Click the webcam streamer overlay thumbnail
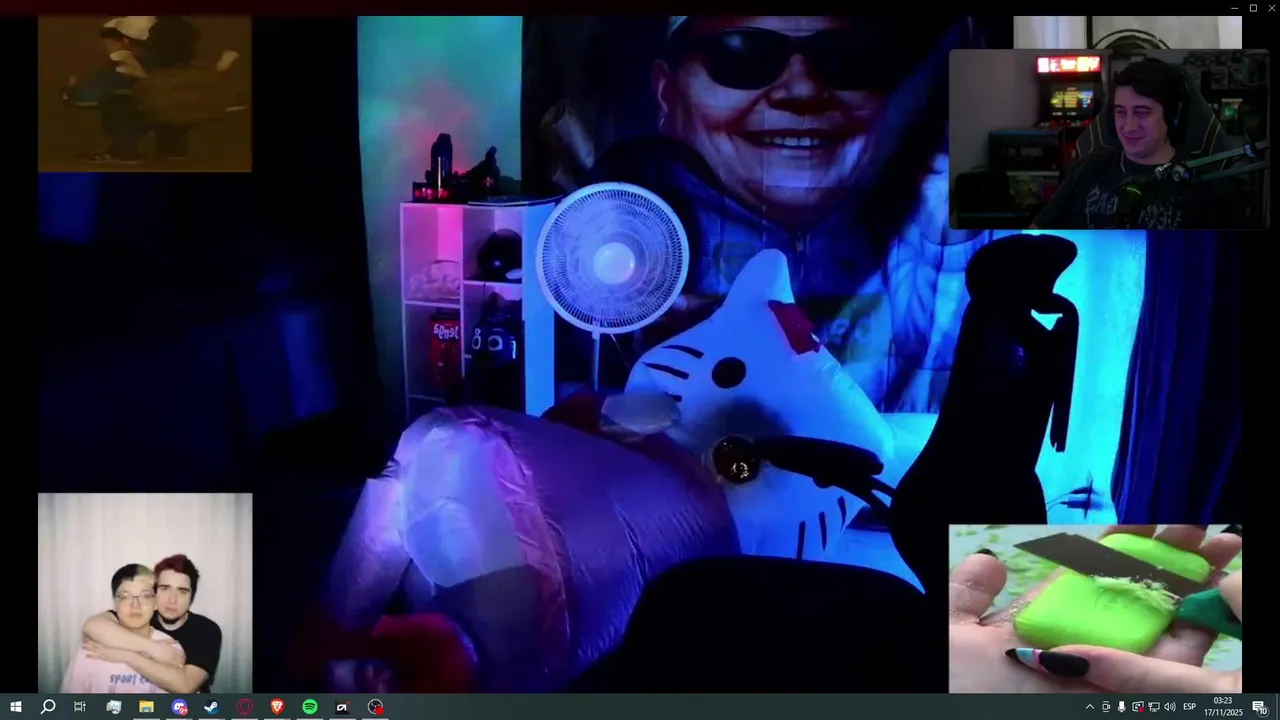 point(1108,140)
